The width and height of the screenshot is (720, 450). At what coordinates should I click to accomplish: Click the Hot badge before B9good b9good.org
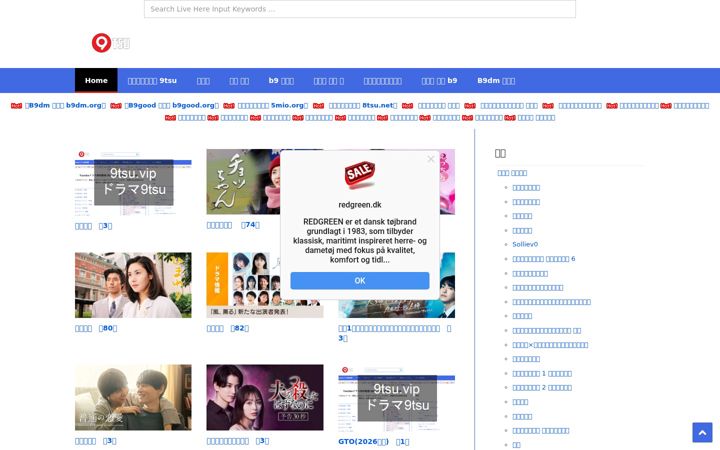116,106
